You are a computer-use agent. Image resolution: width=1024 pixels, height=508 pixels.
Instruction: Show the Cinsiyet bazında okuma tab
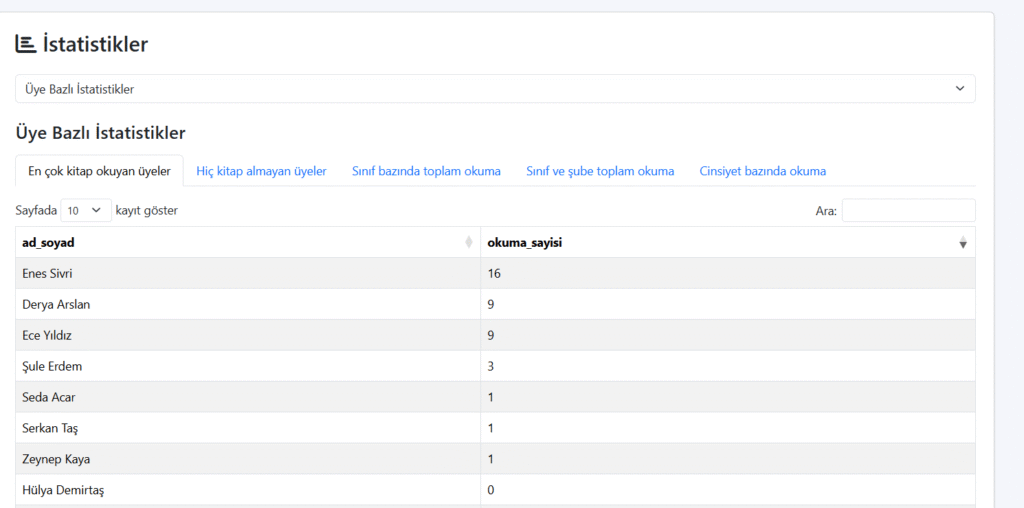(763, 171)
